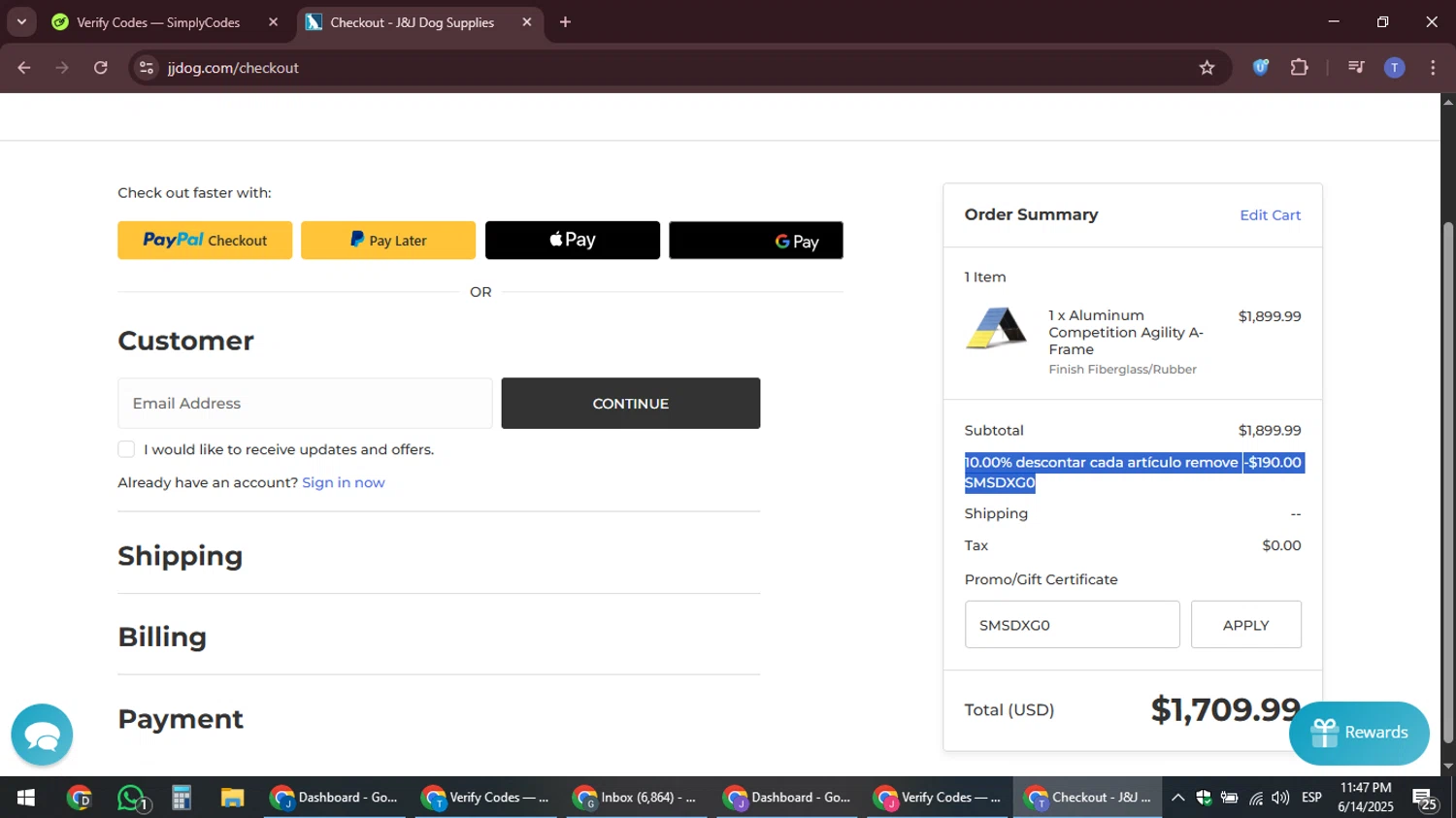Click the Billing section heading
1456x818 pixels.
coord(162,637)
